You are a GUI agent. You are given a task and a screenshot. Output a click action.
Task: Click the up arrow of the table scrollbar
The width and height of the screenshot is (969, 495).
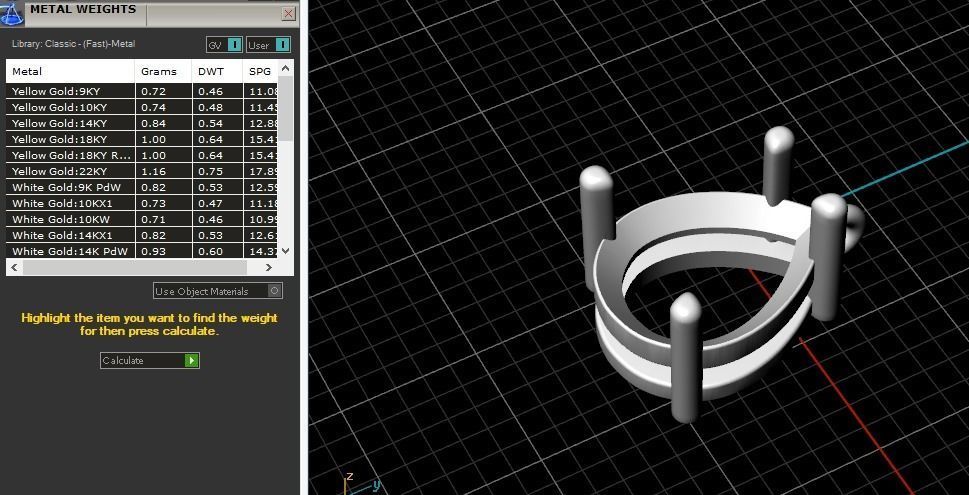coord(285,68)
